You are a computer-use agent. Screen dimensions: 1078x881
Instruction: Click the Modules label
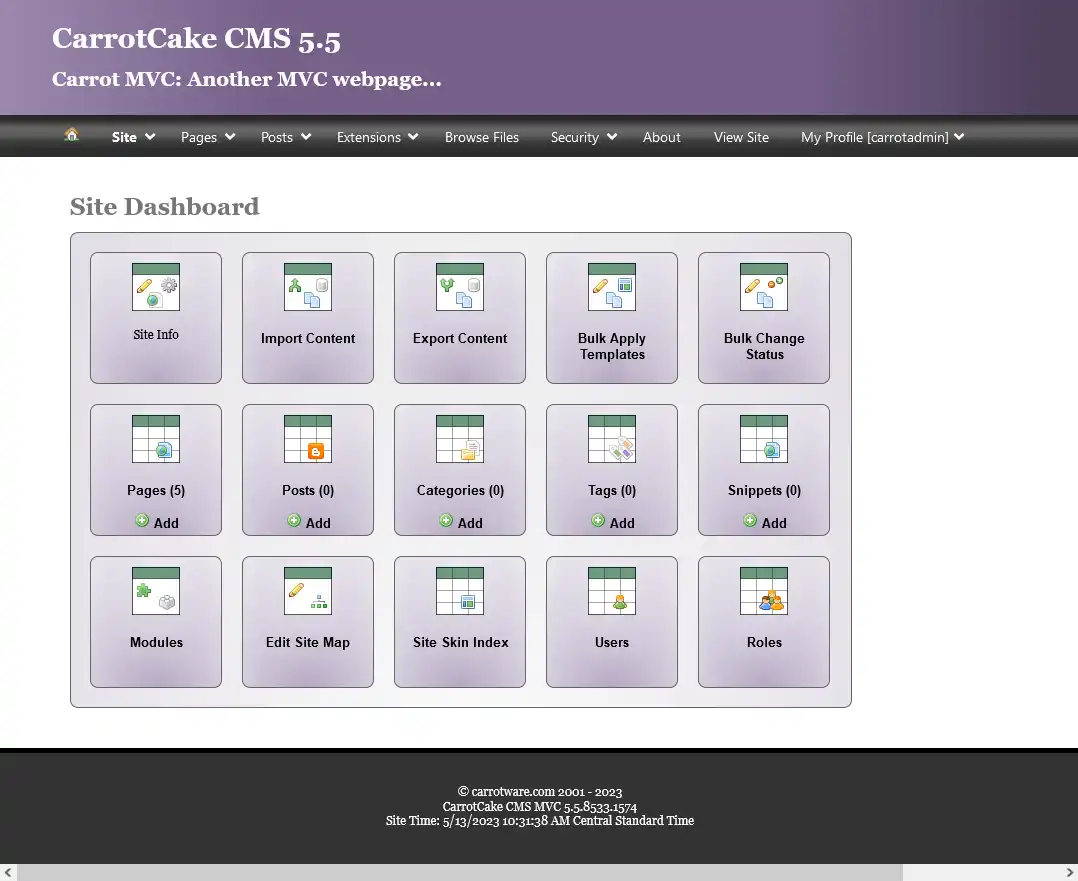(156, 642)
